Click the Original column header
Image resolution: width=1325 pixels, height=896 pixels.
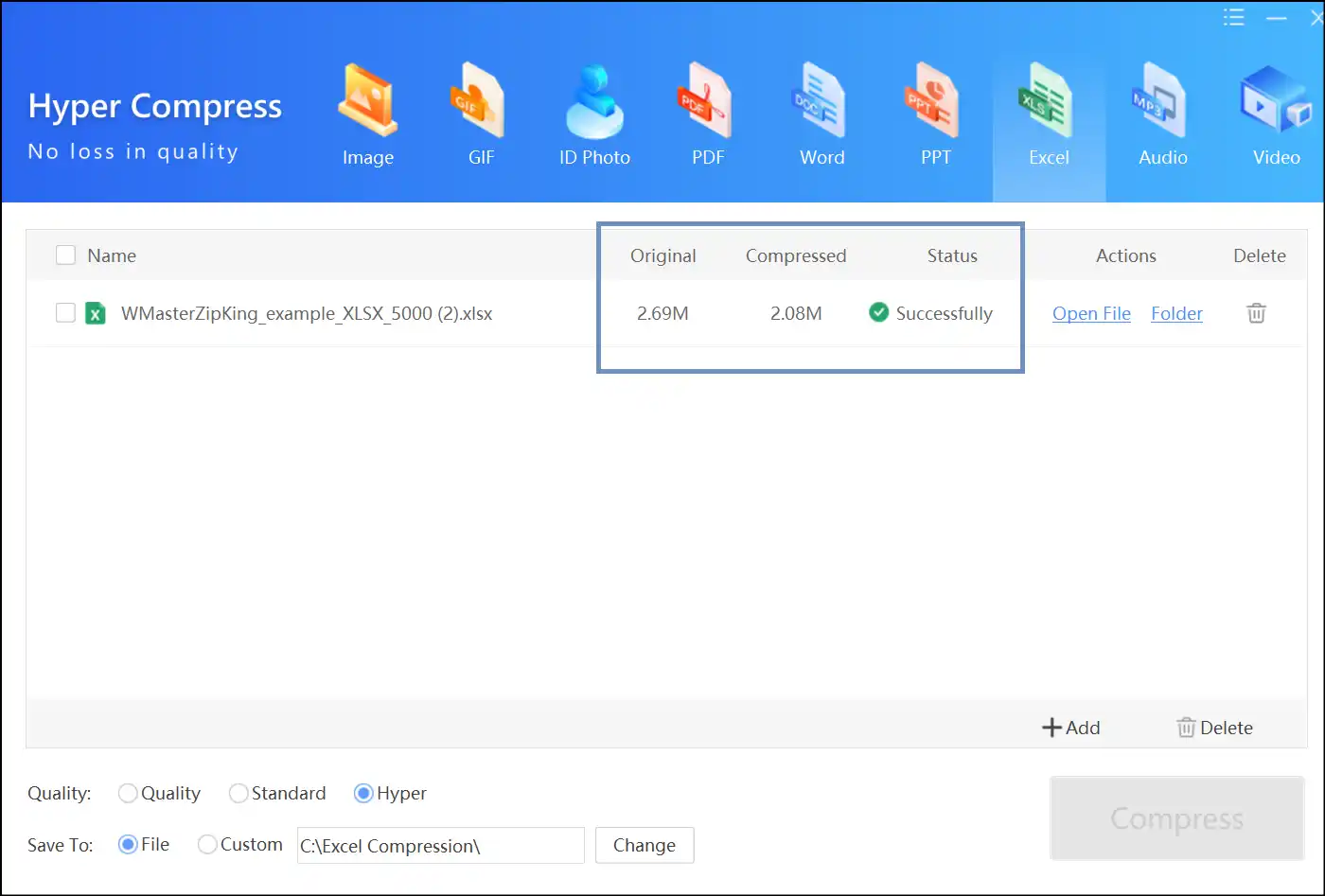pyautogui.click(x=663, y=255)
